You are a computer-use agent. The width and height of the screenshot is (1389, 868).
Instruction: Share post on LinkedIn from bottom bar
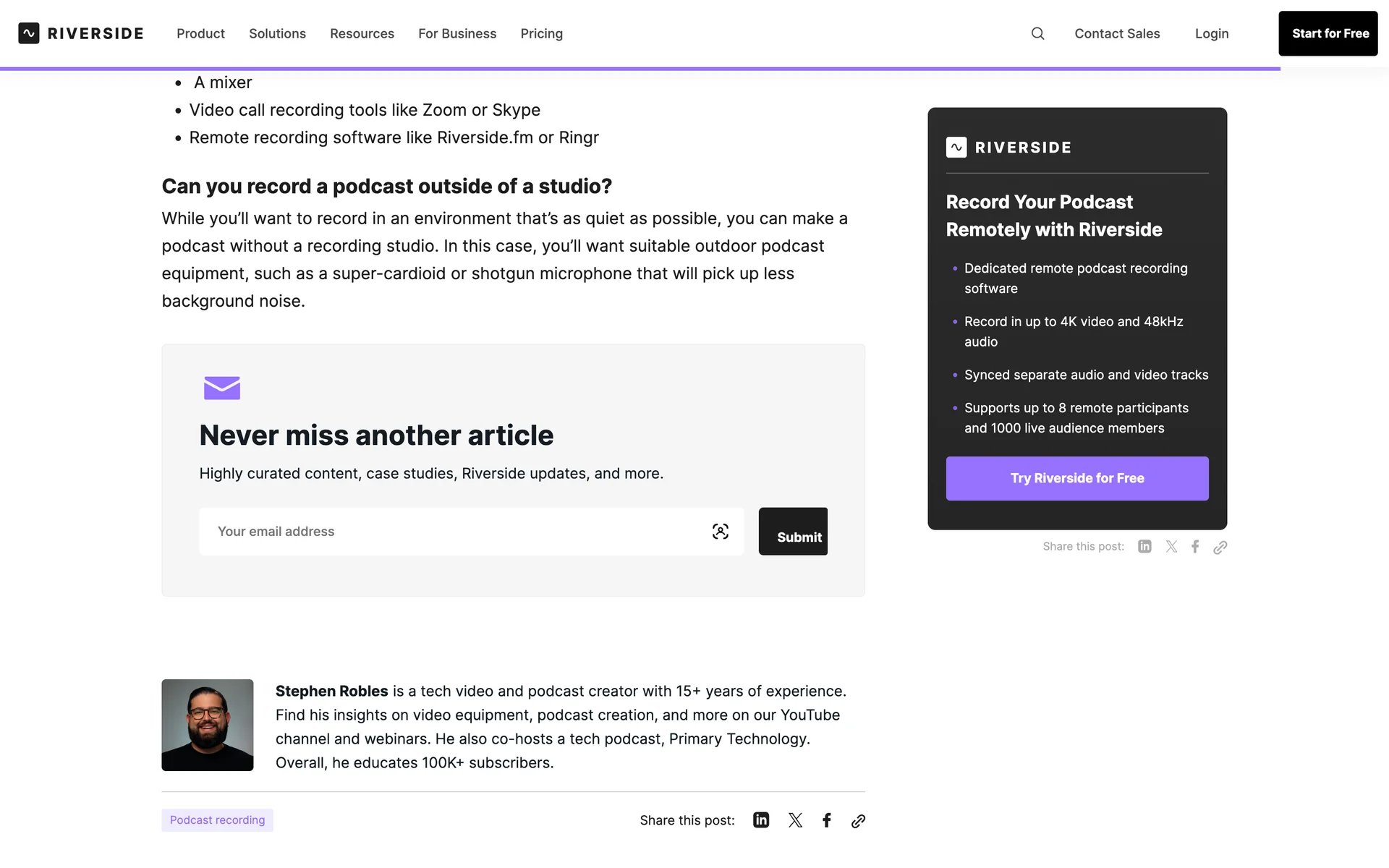pos(760,820)
